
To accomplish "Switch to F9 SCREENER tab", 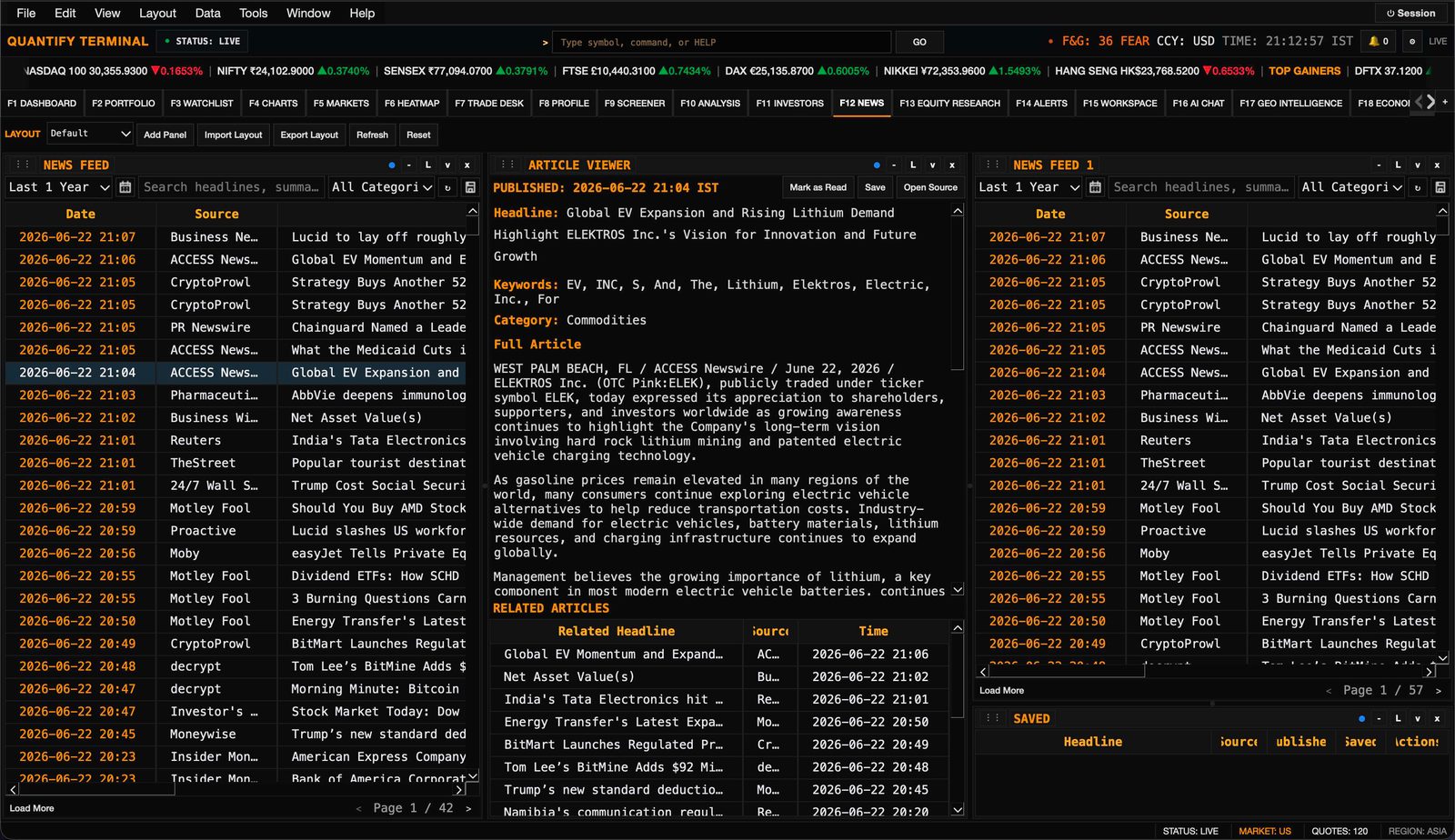I will coord(635,103).
